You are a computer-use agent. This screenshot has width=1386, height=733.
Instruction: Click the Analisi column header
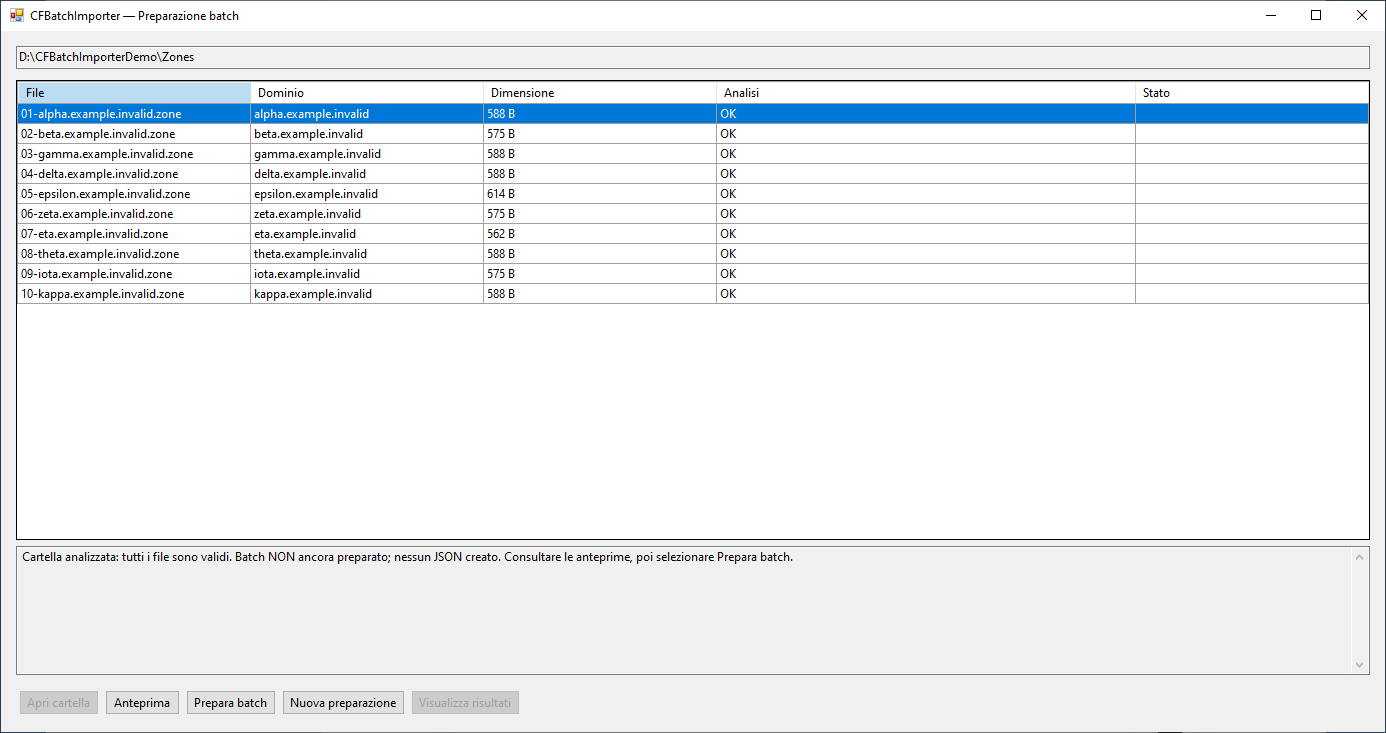[x=926, y=93]
